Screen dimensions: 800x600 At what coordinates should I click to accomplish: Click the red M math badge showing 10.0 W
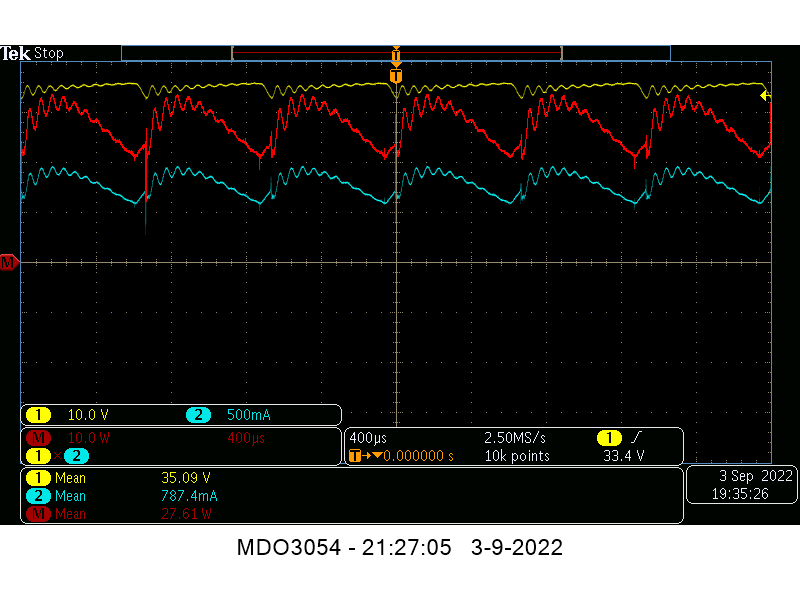tap(38, 438)
